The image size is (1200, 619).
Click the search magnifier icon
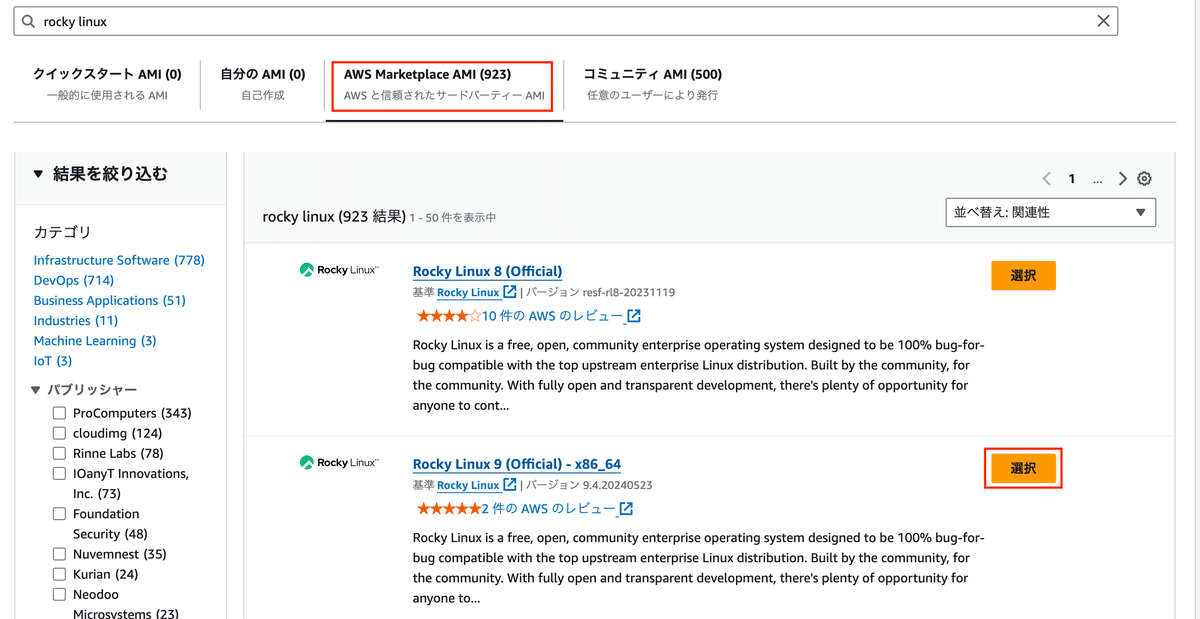click(x=28, y=21)
